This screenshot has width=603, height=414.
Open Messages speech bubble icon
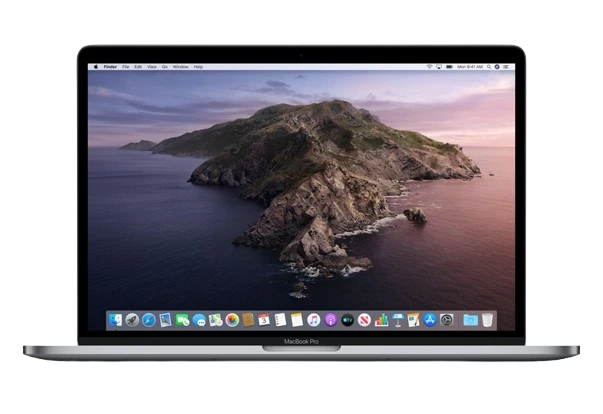click(x=199, y=320)
